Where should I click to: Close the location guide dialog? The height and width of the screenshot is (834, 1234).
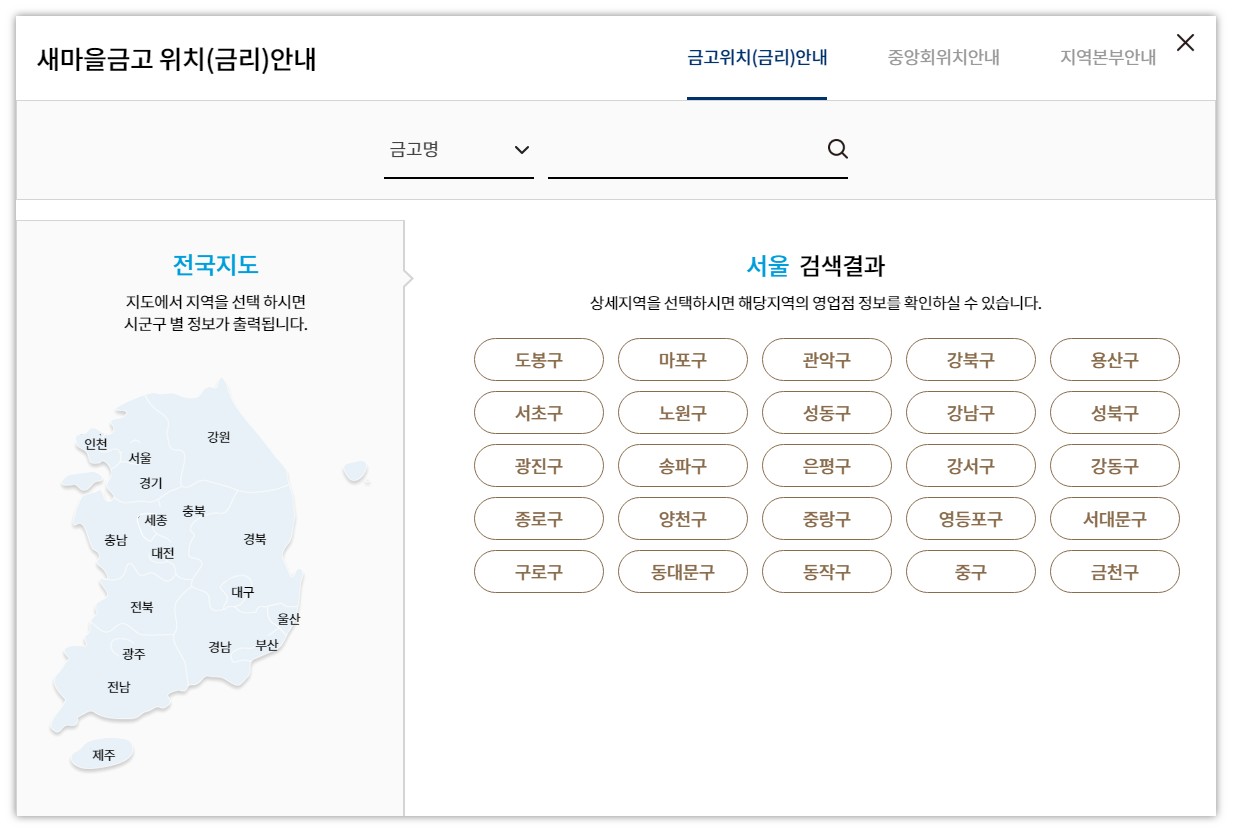pos(1185,43)
